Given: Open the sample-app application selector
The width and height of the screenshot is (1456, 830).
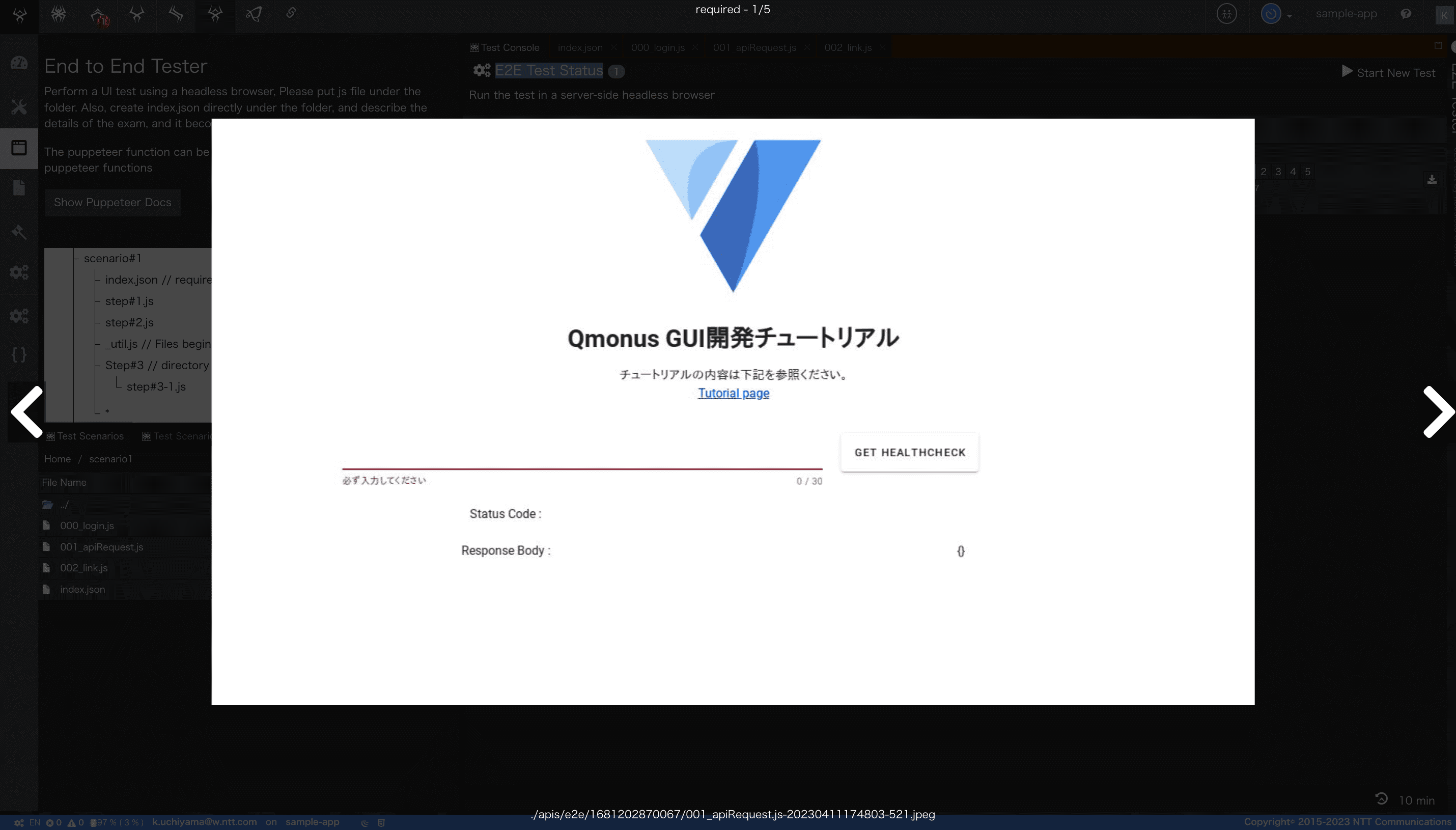Looking at the screenshot, I should tap(1346, 14).
